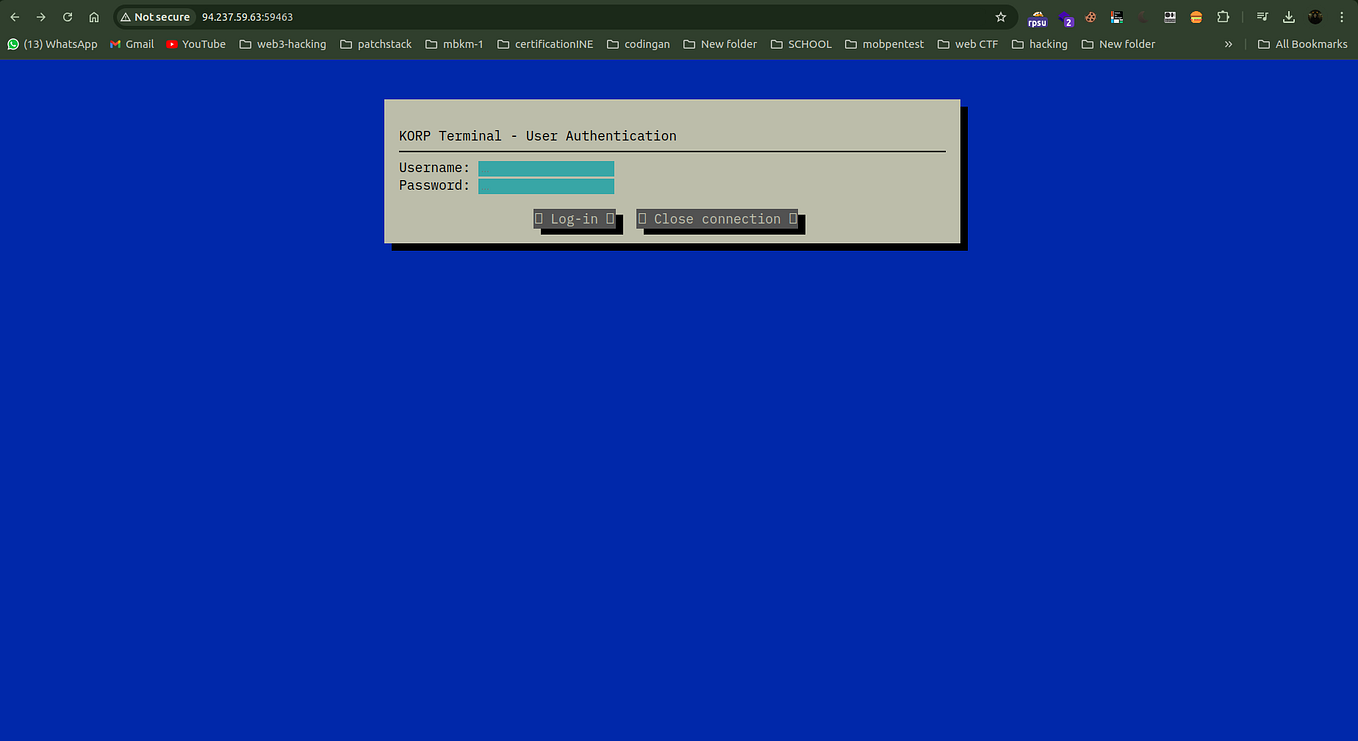This screenshot has height=741, width=1358.
Task: Open the three-dot Chrome menu
Action: tap(1342, 16)
